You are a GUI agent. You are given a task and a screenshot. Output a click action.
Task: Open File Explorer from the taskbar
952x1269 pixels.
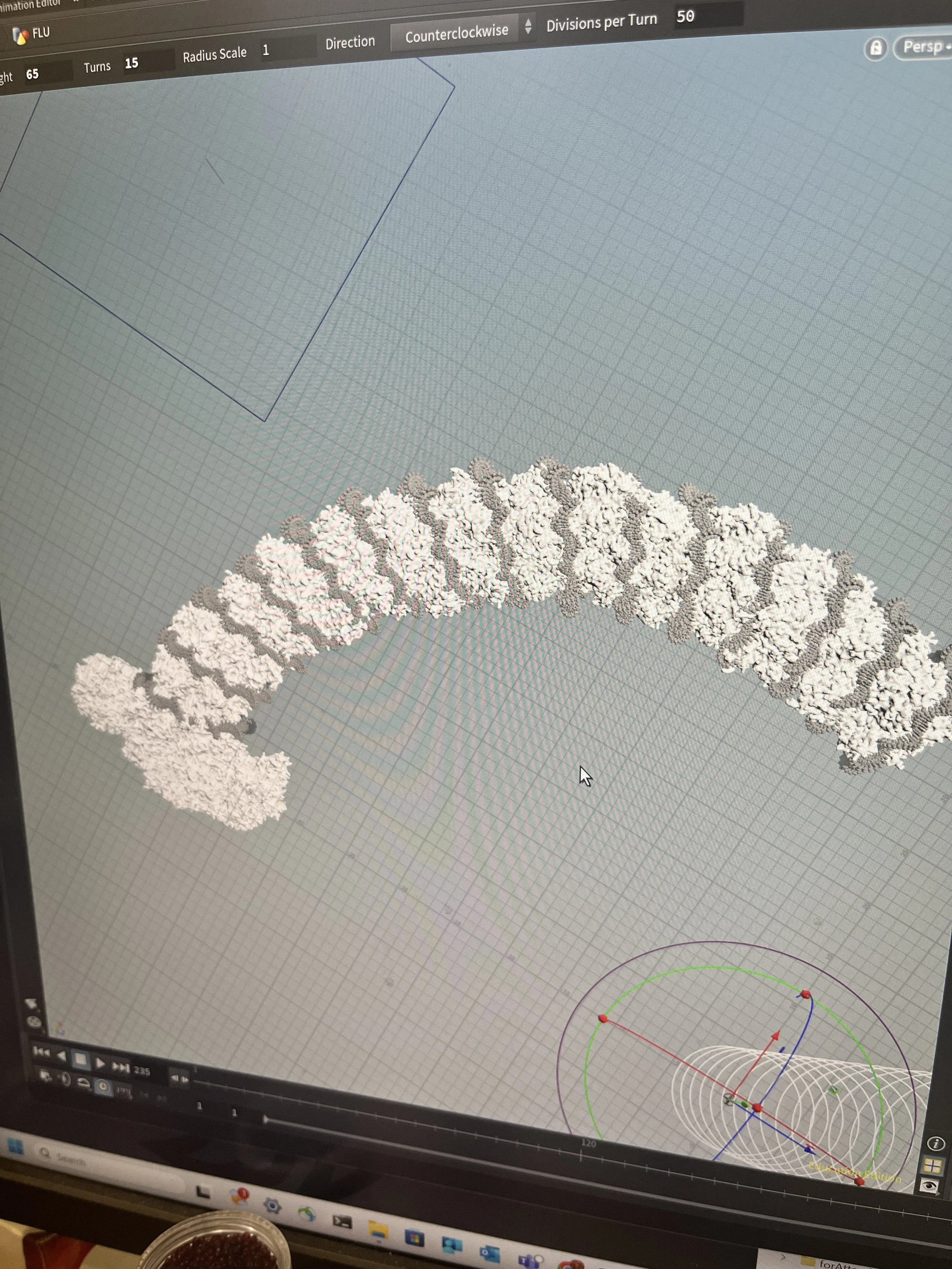tap(378, 1230)
